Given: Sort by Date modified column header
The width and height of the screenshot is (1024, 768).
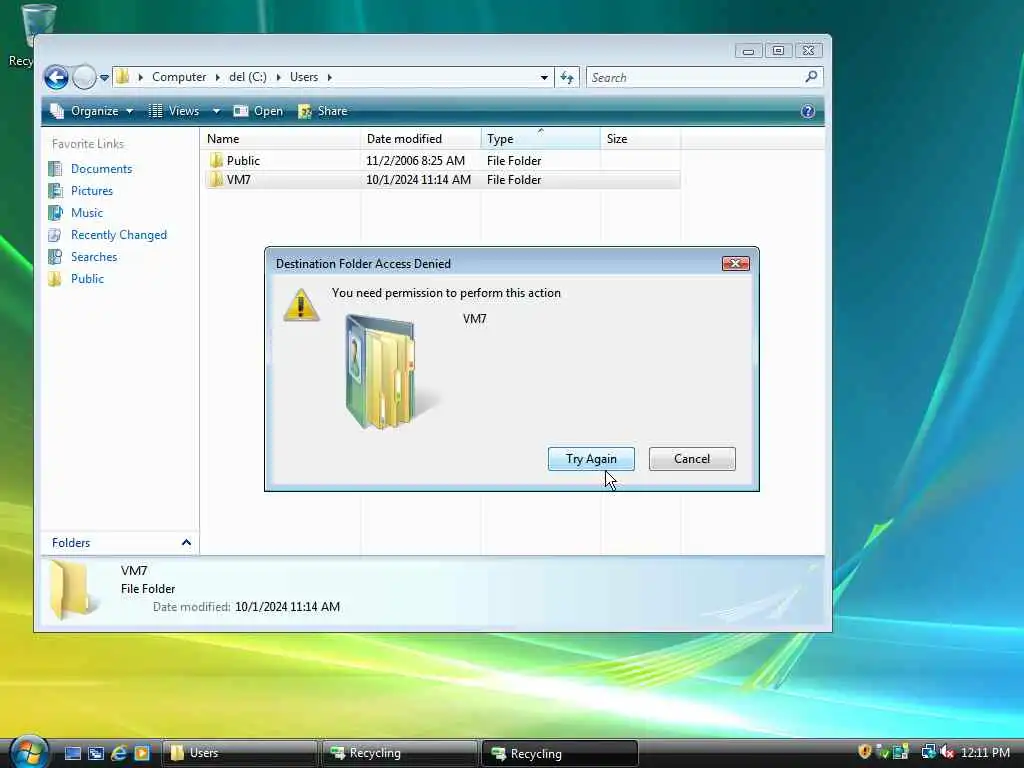Looking at the screenshot, I should pyautogui.click(x=421, y=138).
